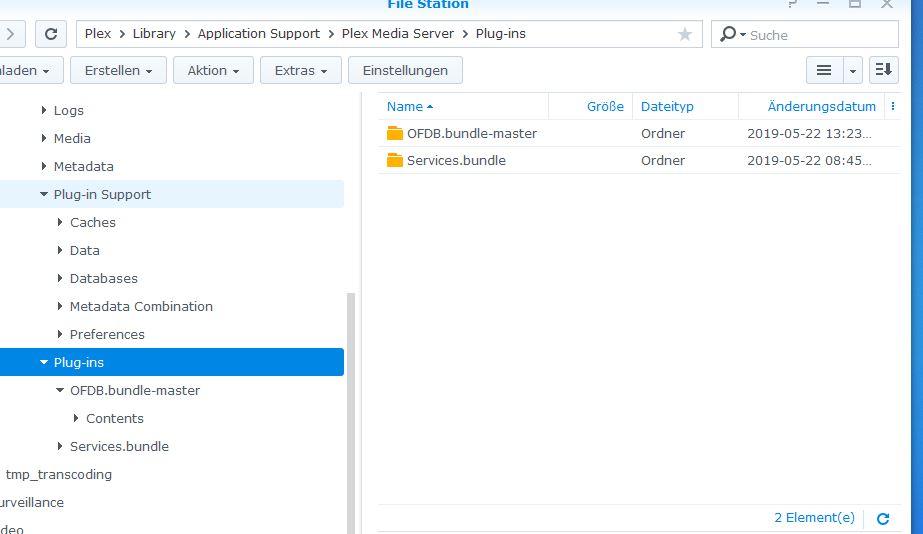
Task: Click the folder tree vertical scrollbar
Action: (x=351, y=413)
